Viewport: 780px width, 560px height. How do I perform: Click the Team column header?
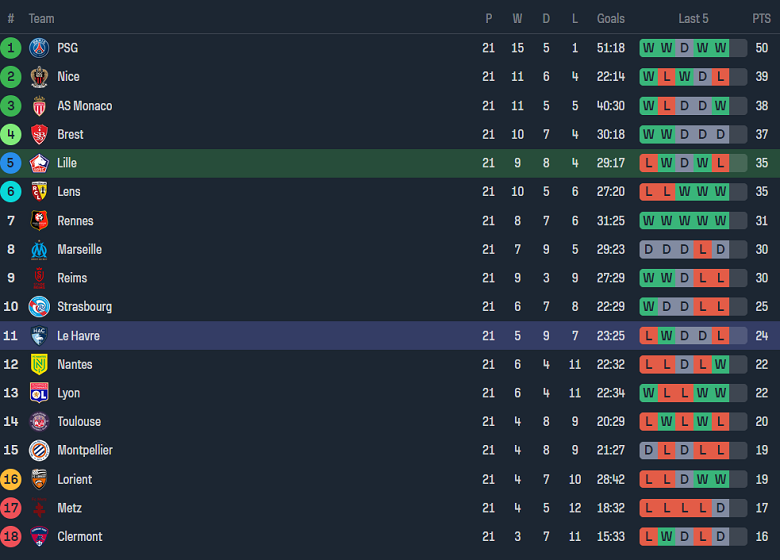tap(42, 19)
